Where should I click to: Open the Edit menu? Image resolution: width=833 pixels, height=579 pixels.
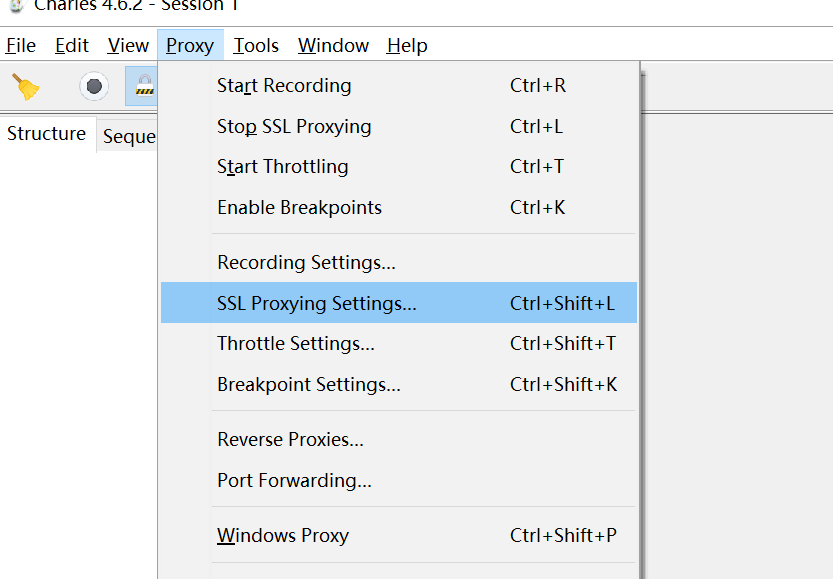coord(72,46)
